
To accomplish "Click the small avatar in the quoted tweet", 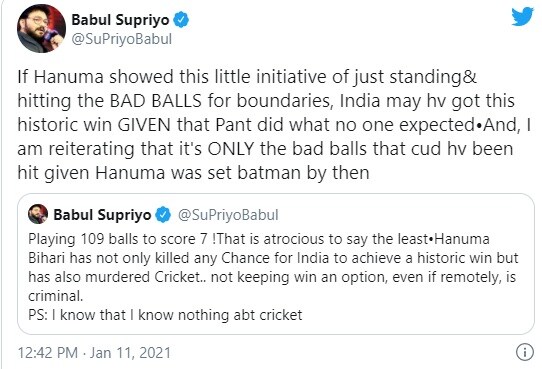I will click(x=38, y=214).
